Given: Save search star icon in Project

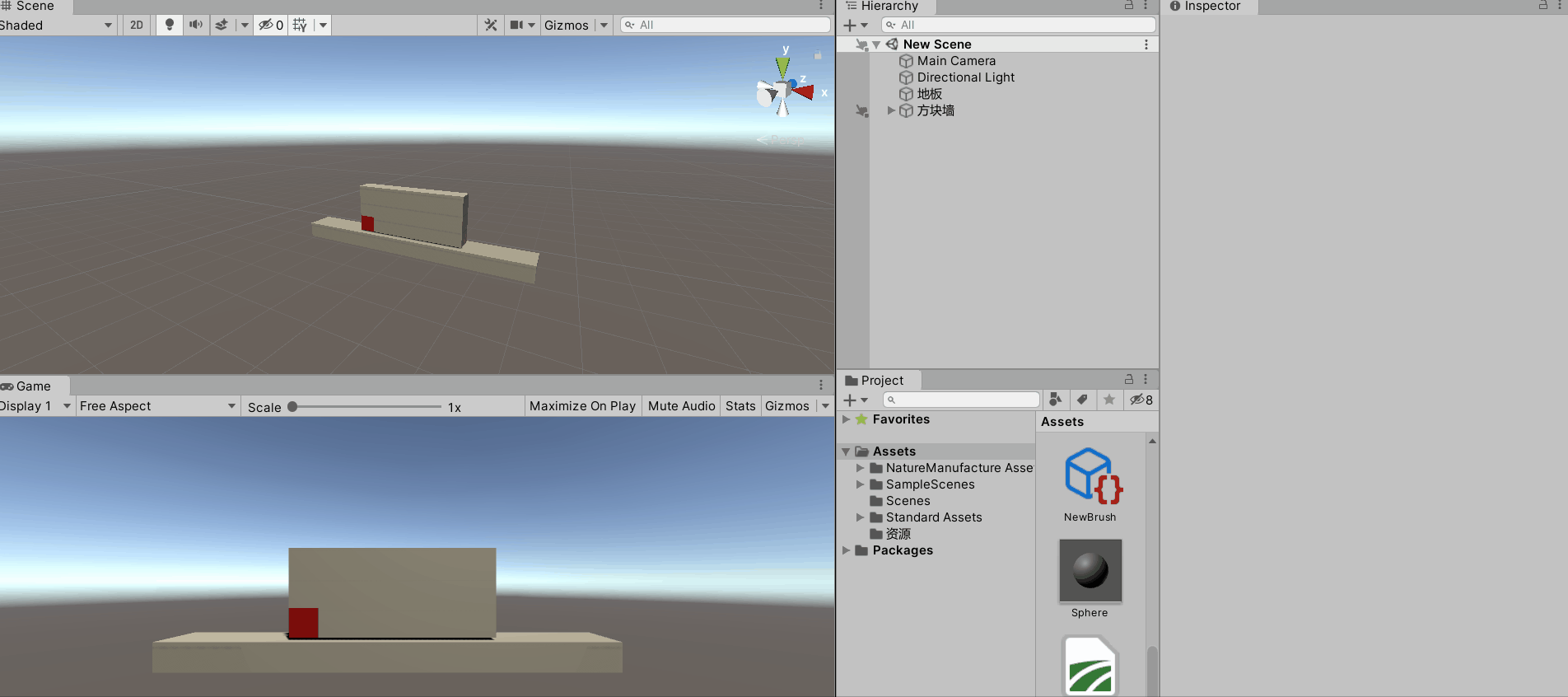Looking at the screenshot, I should pyautogui.click(x=1109, y=400).
